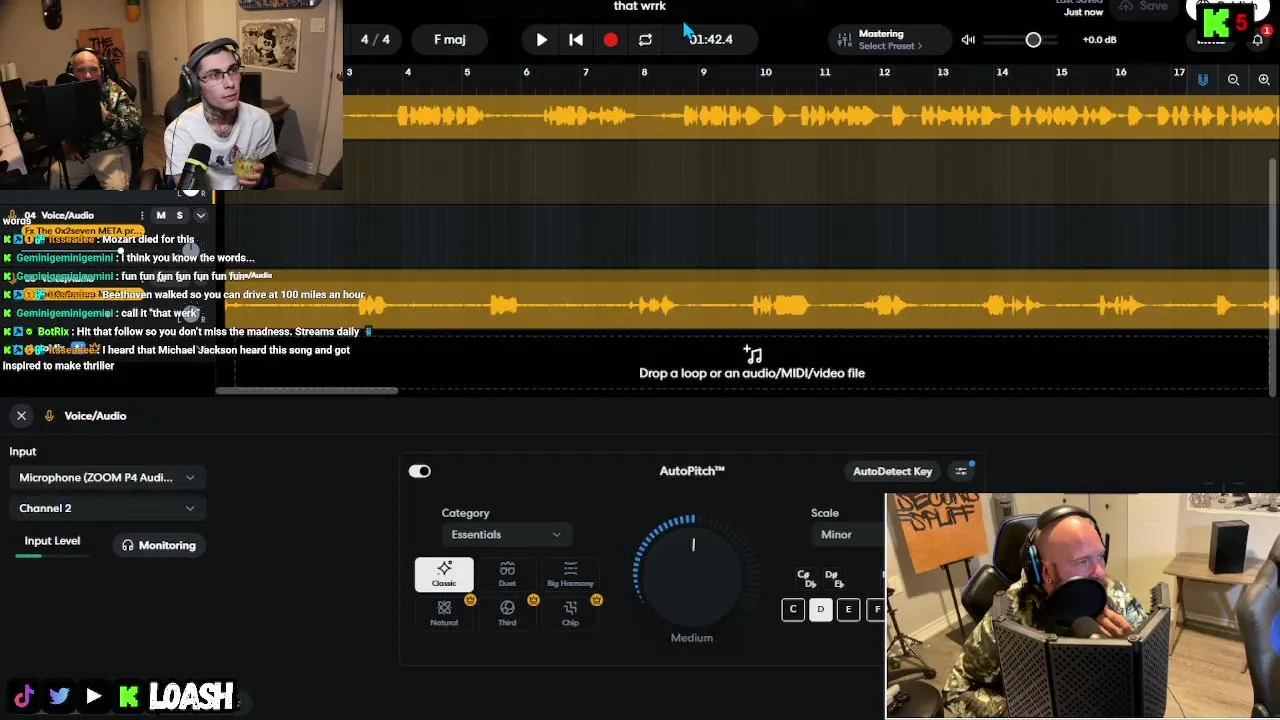Viewport: 1280px width, 720px height.
Task: Click timeline ruler at bar 13
Action: pos(942,72)
